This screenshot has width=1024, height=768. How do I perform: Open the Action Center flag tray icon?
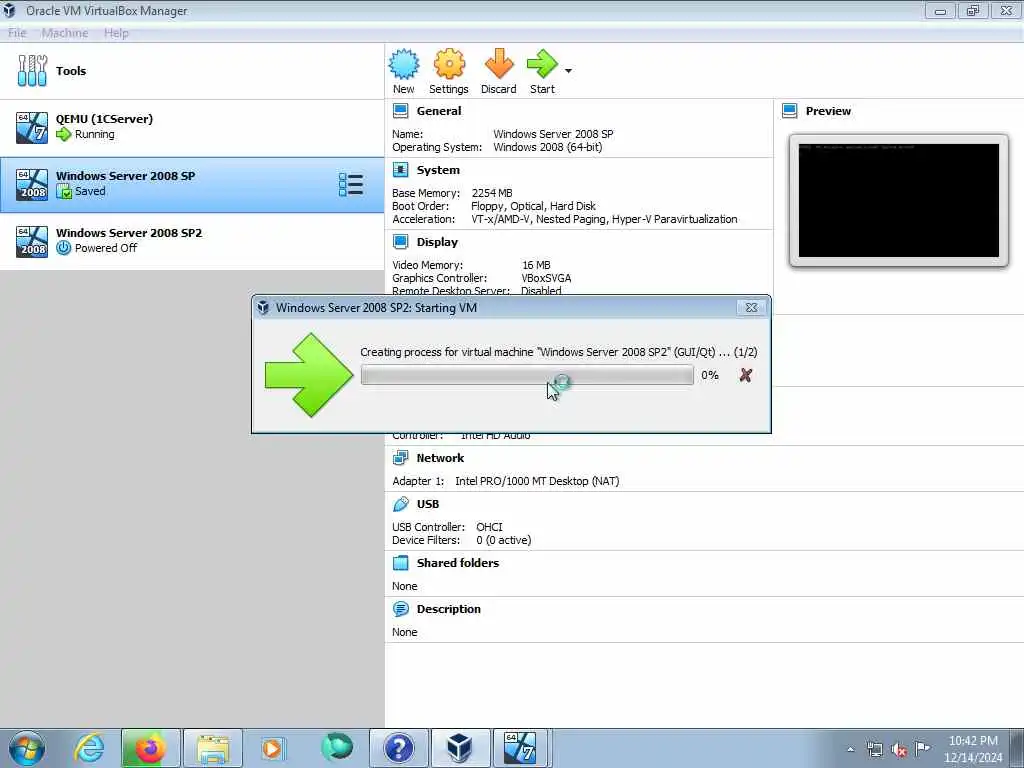pos(922,749)
